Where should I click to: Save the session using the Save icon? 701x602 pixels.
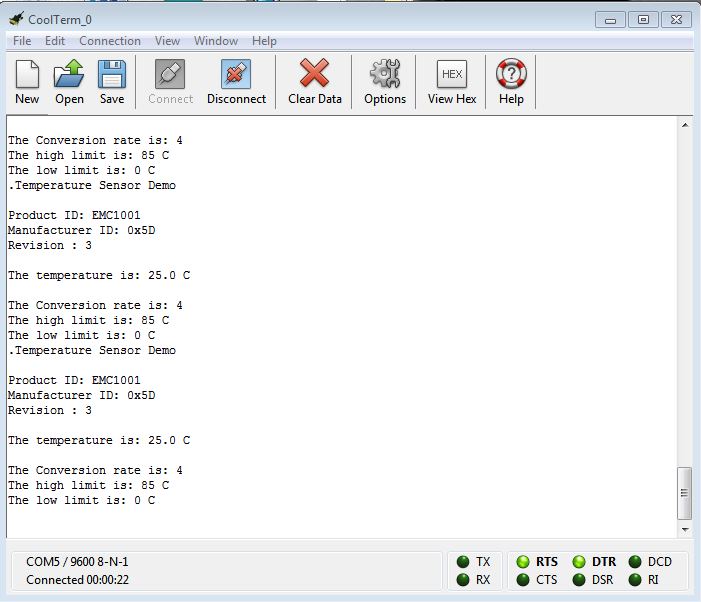(112, 75)
